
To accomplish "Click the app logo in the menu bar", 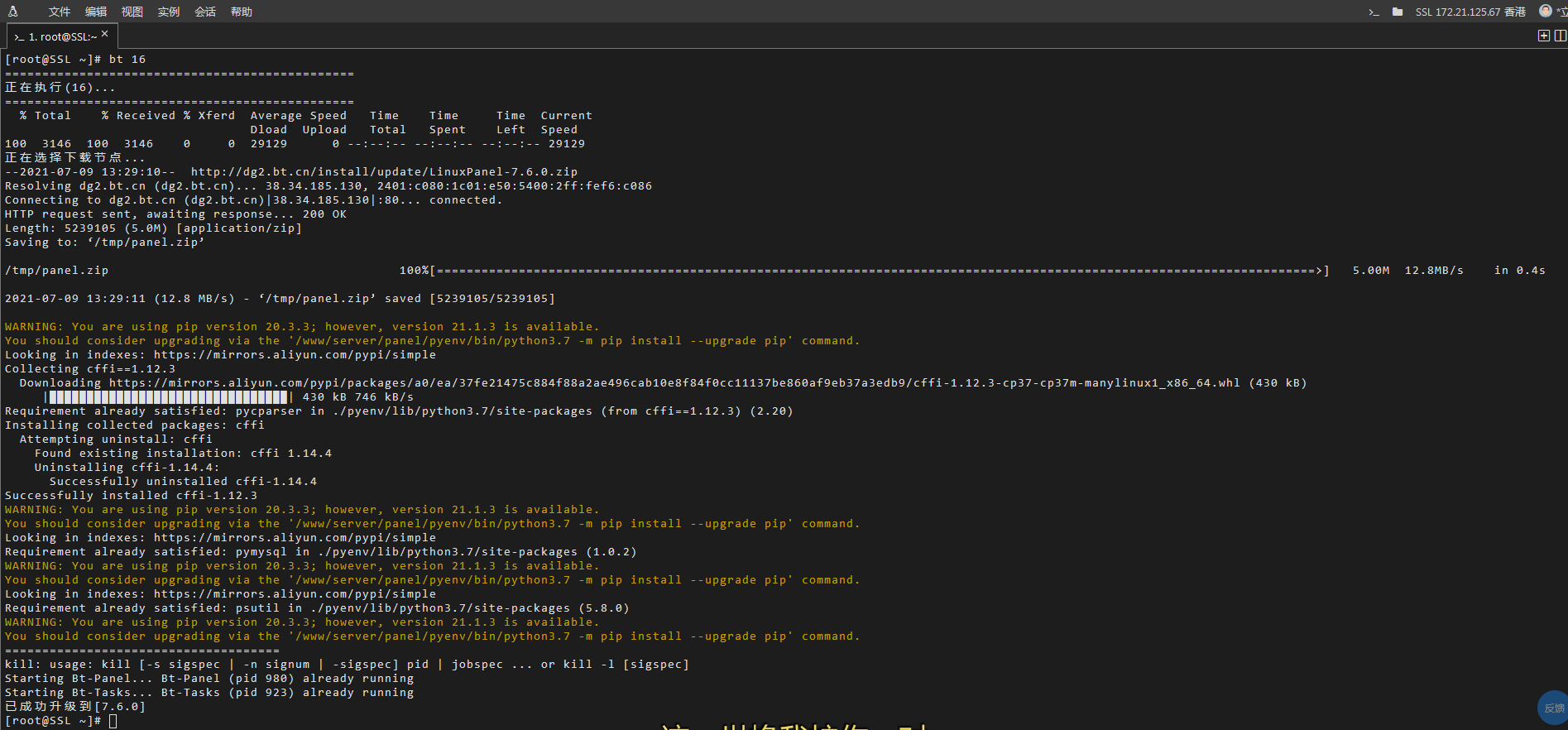I will coord(12,11).
